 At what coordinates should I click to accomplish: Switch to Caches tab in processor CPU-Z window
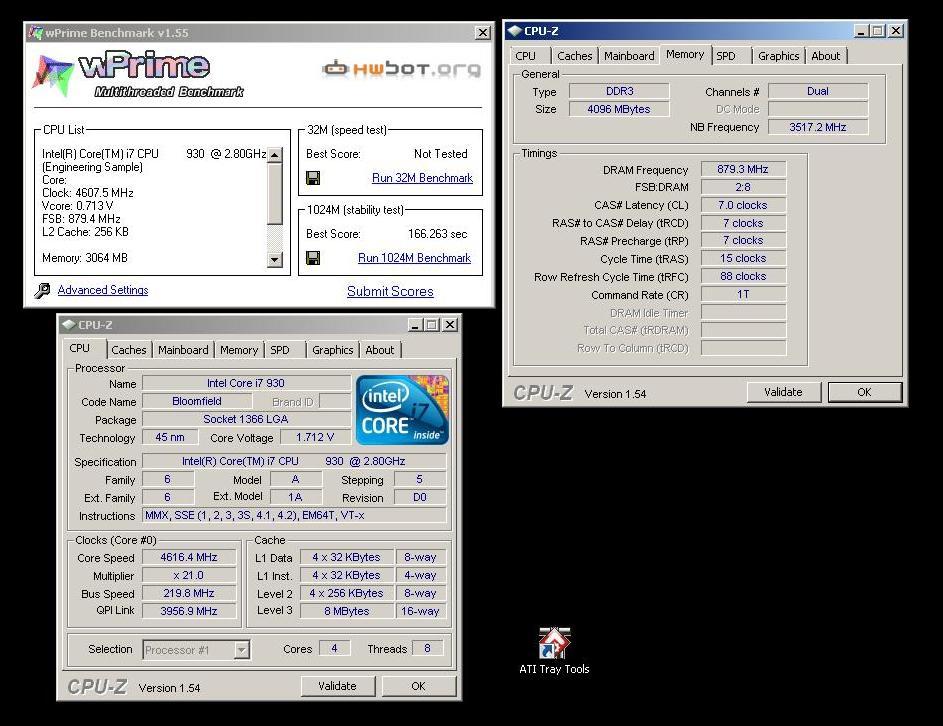[x=129, y=350]
